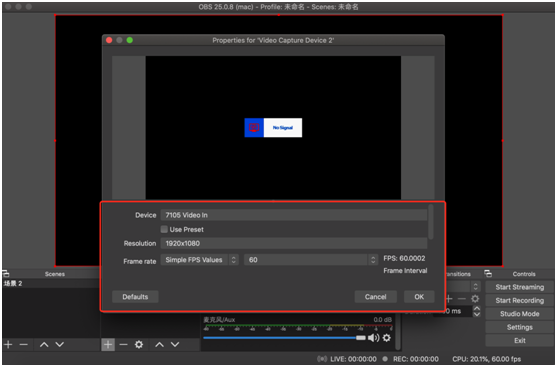Open the Resolution dropdown 1920x1080
This screenshot has height=367, width=557.
[x=294, y=243]
